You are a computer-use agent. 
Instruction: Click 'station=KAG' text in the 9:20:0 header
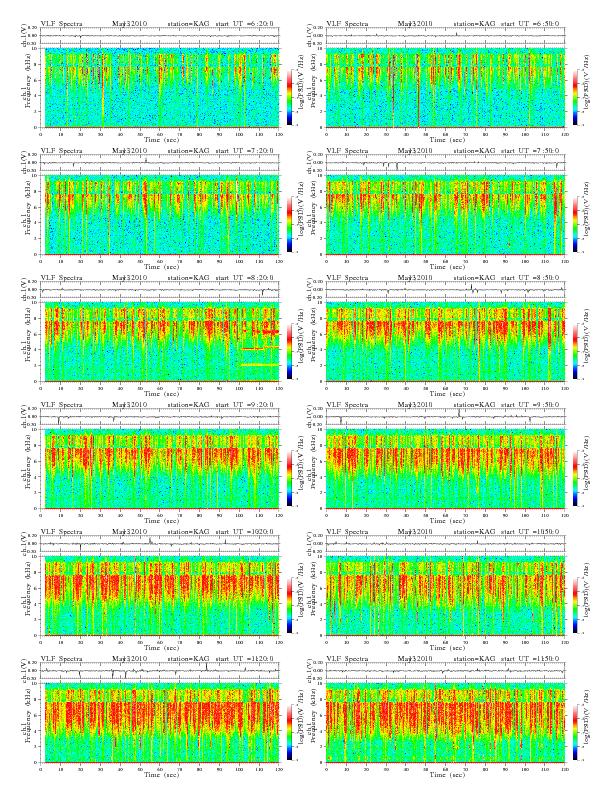pyautogui.click(x=188, y=405)
